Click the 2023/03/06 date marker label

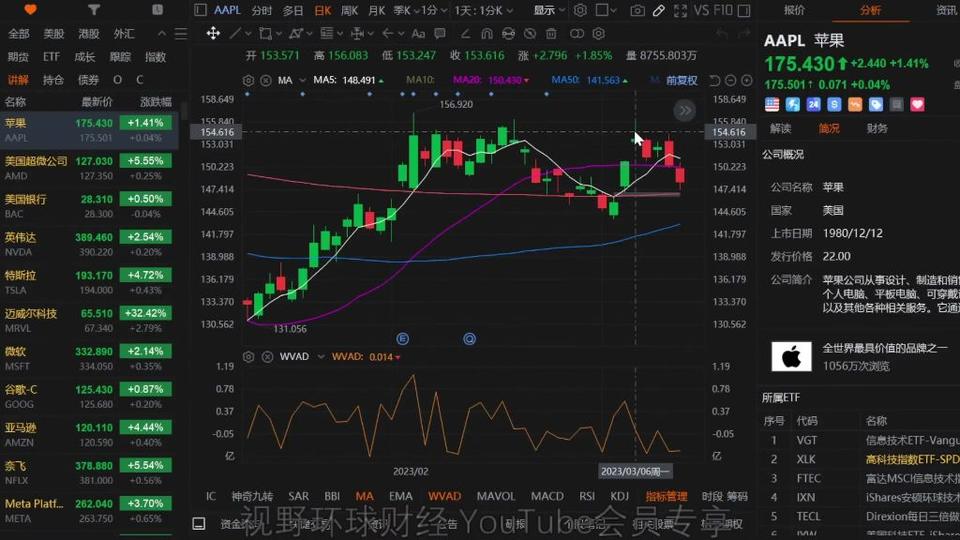pos(635,471)
